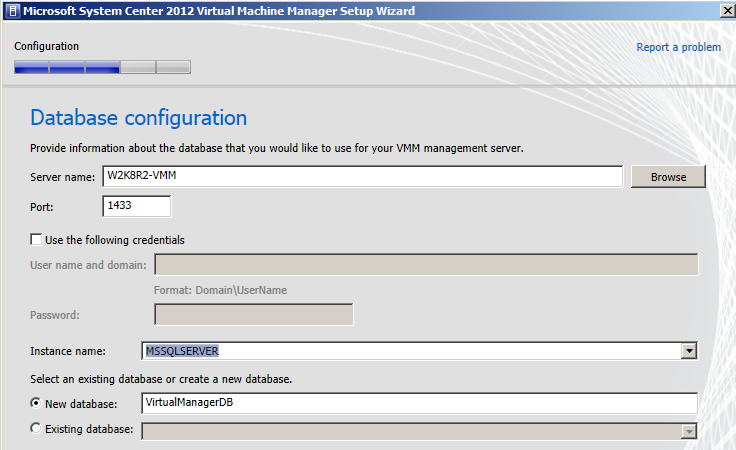Click the Configuration progress bar
Viewport: 736px width, 450px height.
[x=102, y=67]
